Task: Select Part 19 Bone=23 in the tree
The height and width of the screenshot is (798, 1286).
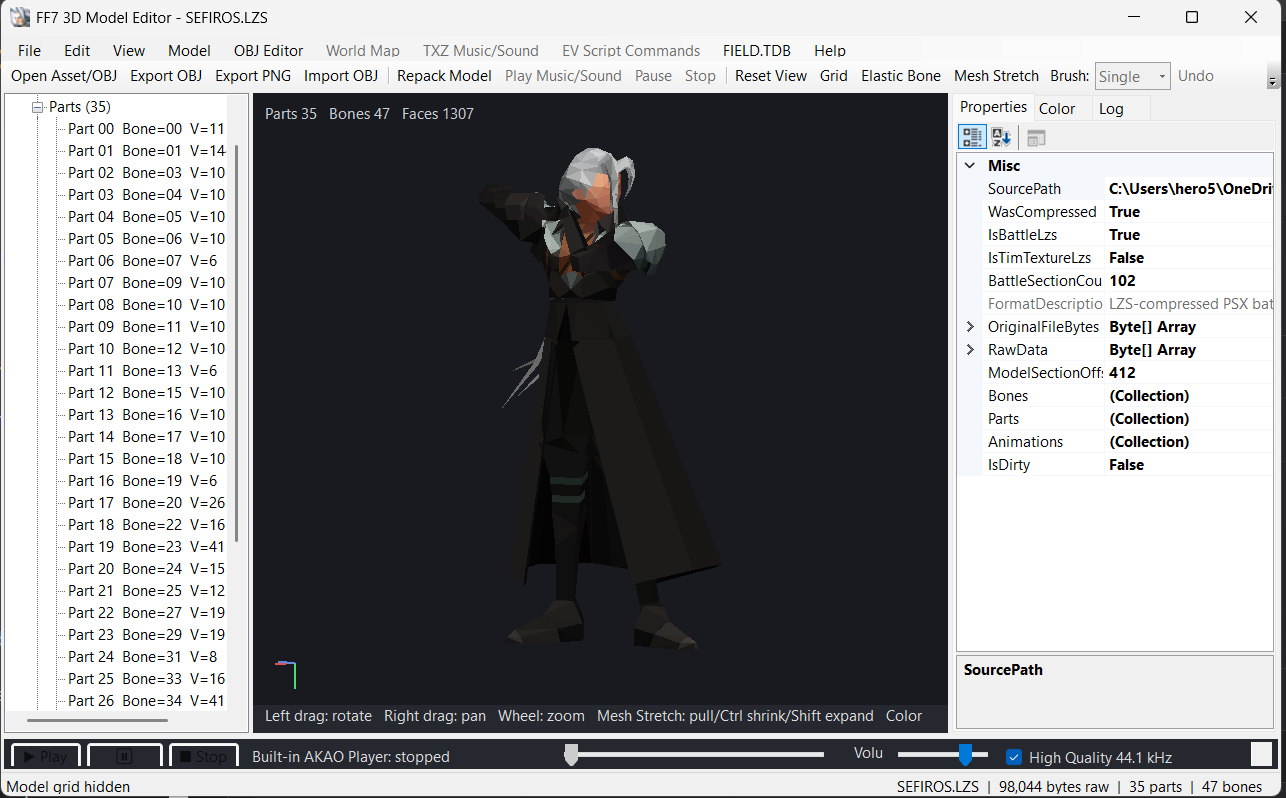Action: (146, 547)
